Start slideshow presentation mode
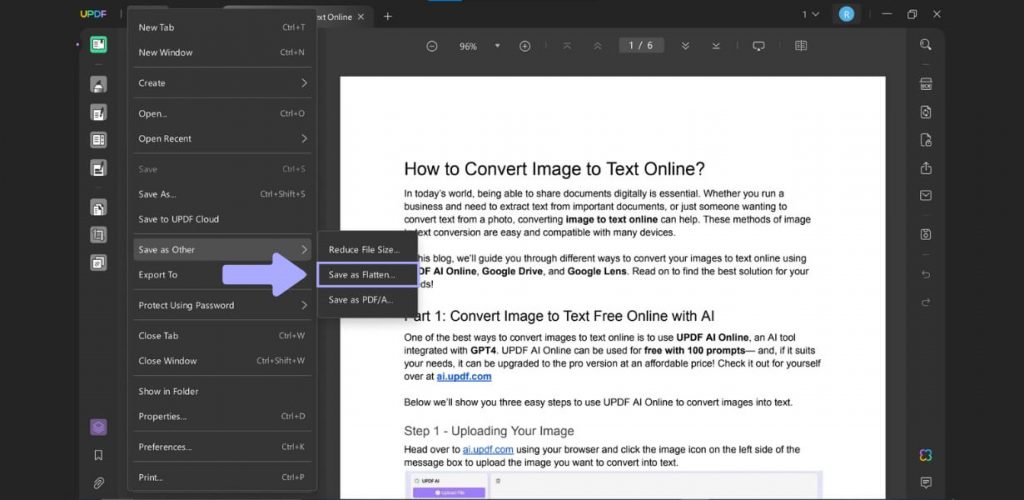 (x=758, y=46)
